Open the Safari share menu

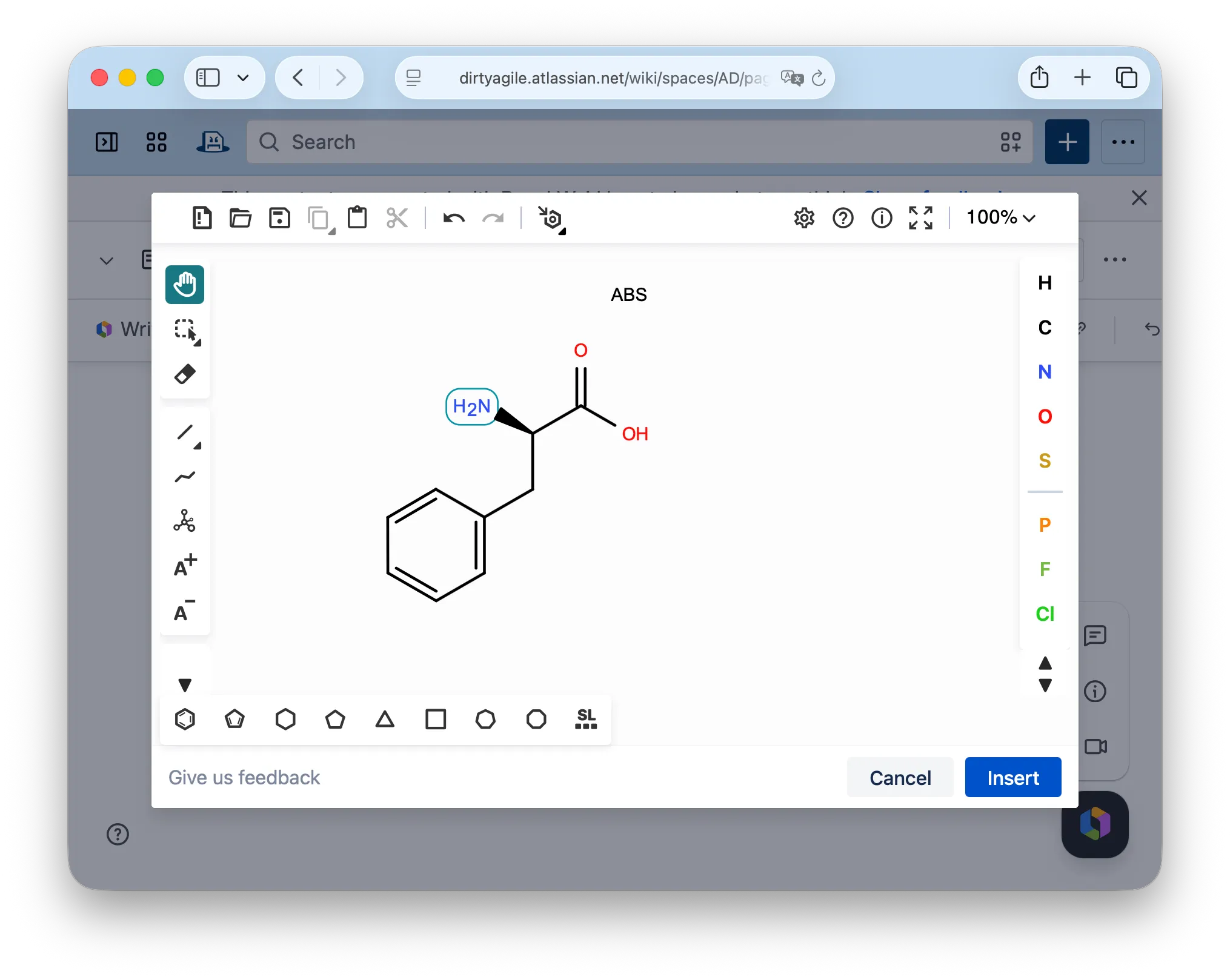pos(1039,78)
